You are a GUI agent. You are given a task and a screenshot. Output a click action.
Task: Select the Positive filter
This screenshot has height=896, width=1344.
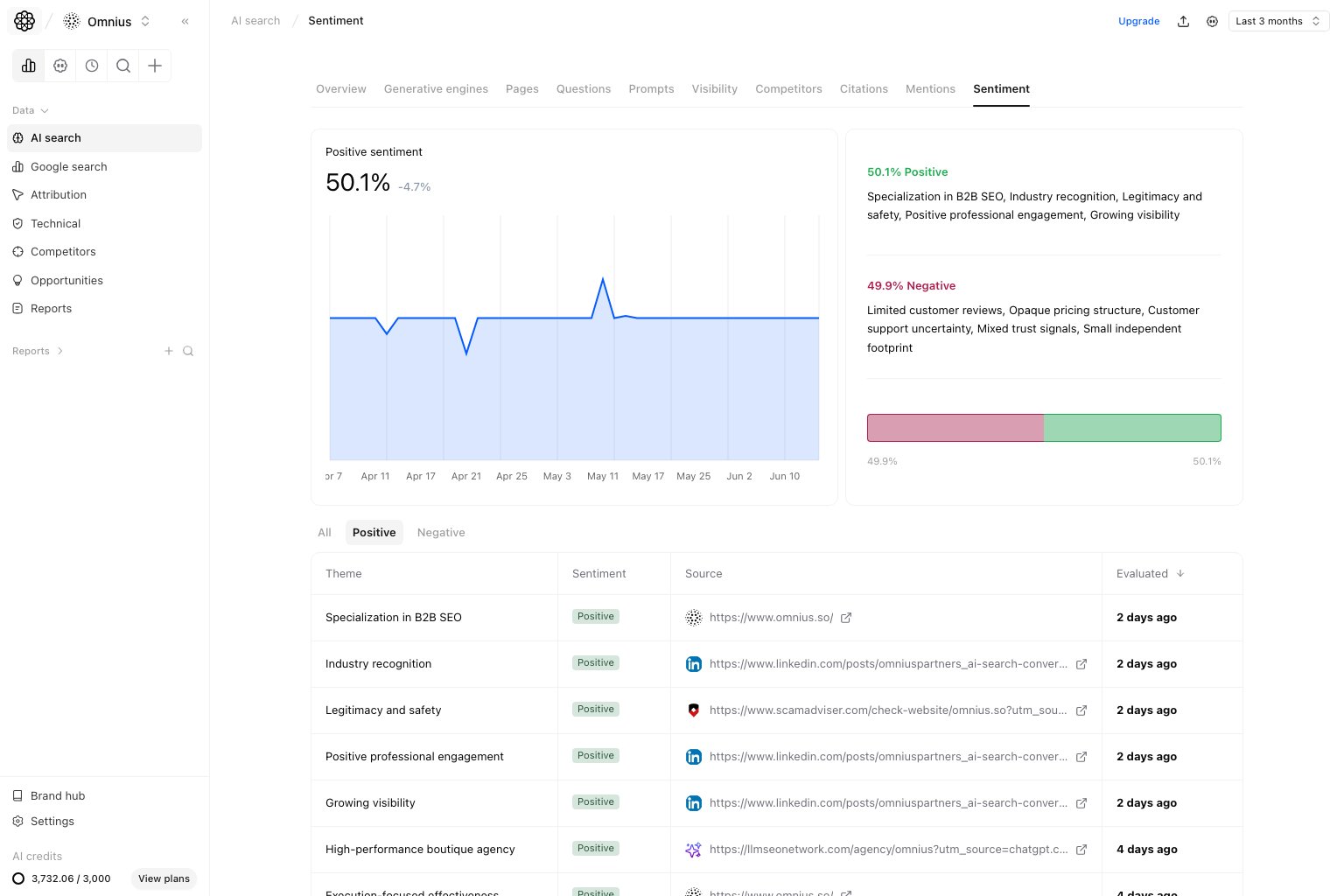point(374,533)
